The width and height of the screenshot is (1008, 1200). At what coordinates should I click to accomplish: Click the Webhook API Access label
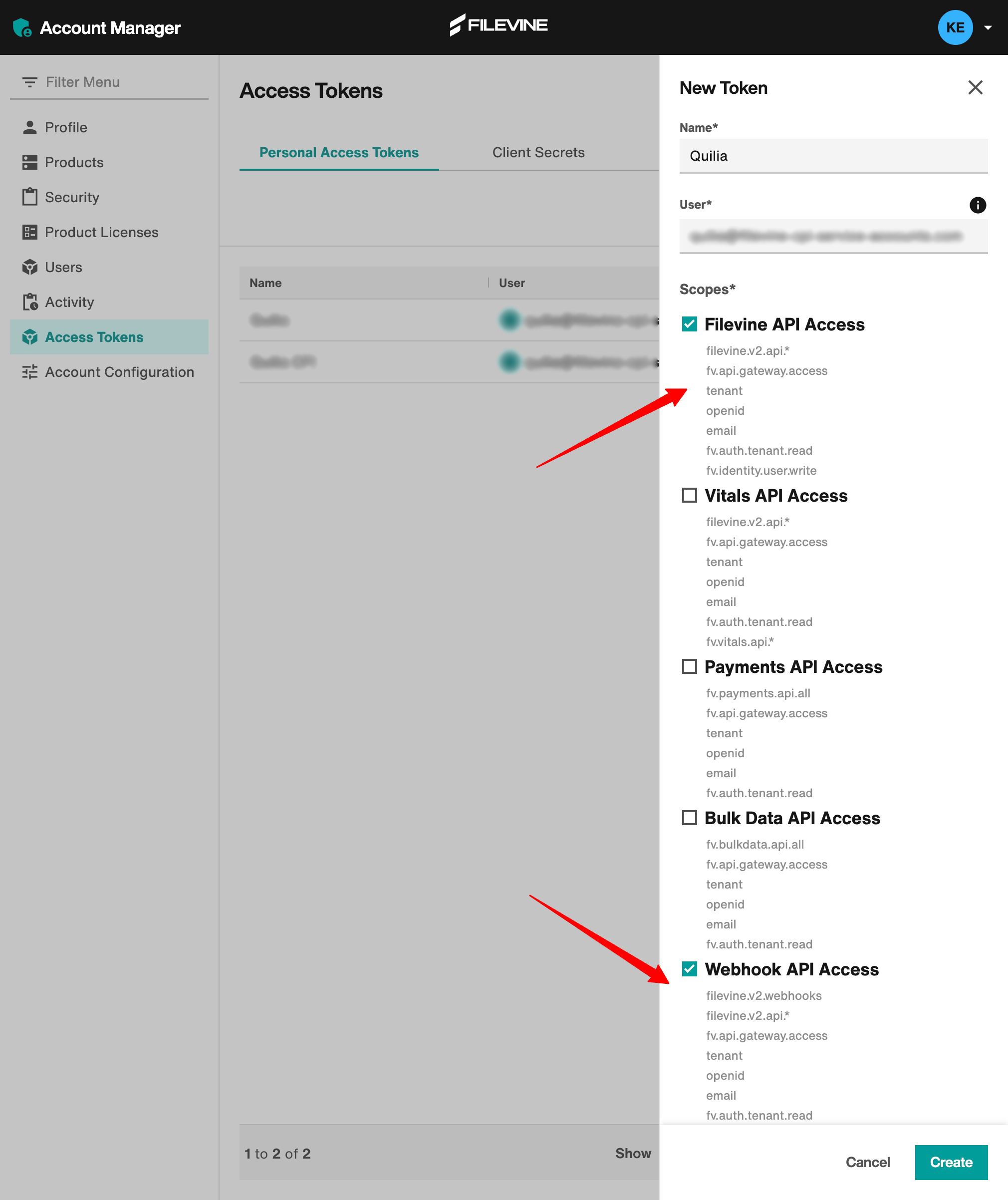click(791, 969)
